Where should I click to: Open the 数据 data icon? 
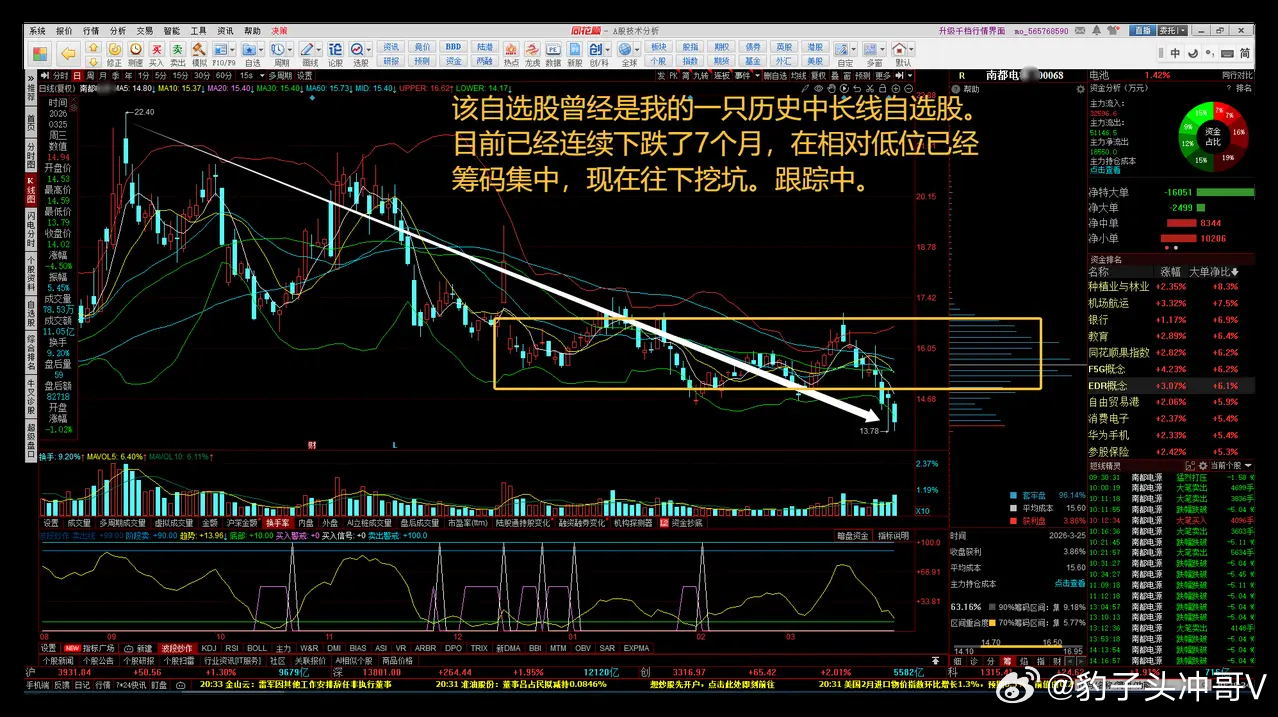(x=553, y=55)
